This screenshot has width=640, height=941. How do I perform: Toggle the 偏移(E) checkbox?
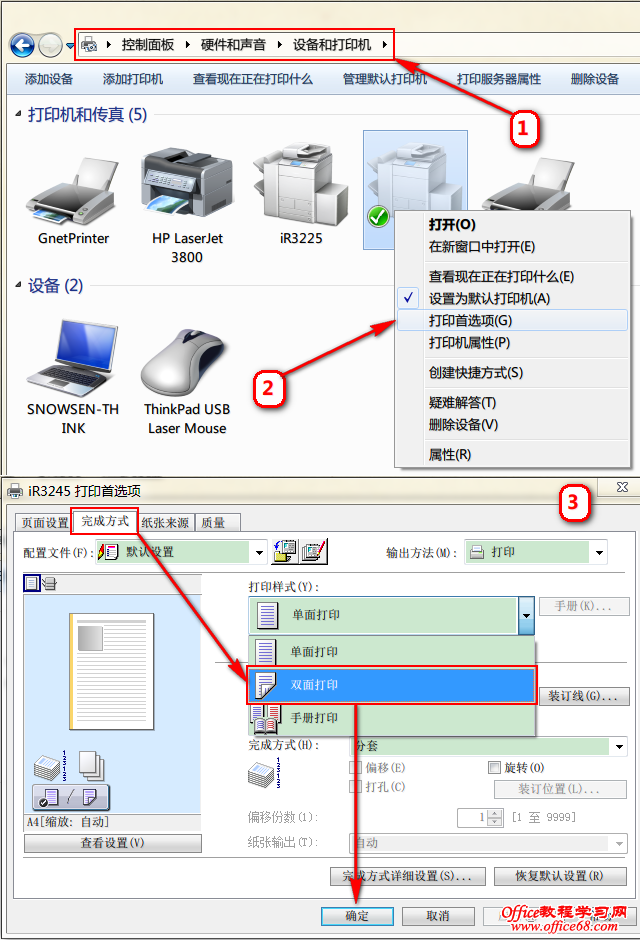(355, 768)
